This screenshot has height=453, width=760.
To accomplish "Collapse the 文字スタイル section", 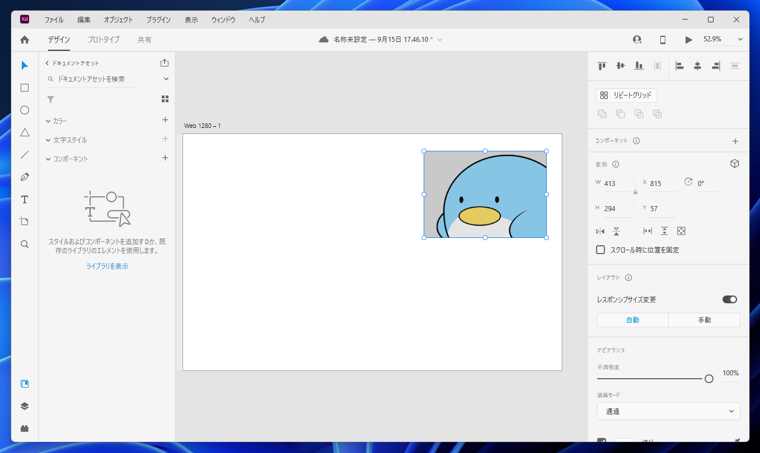I will (48, 140).
